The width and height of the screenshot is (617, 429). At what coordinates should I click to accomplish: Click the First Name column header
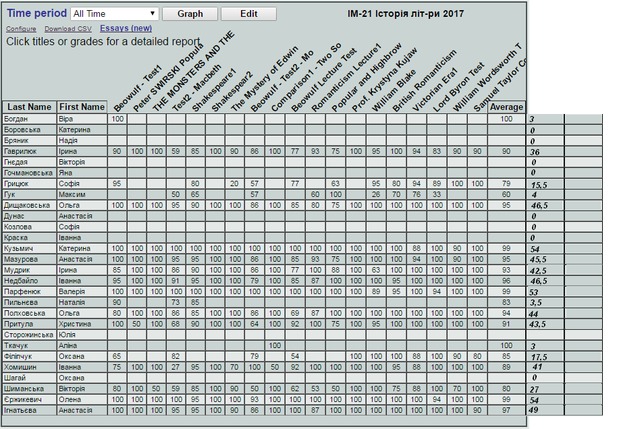pos(82,107)
